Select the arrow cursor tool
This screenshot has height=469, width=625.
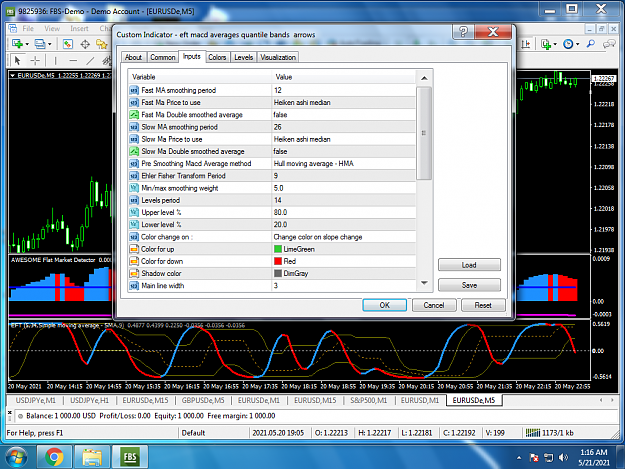point(17,61)
